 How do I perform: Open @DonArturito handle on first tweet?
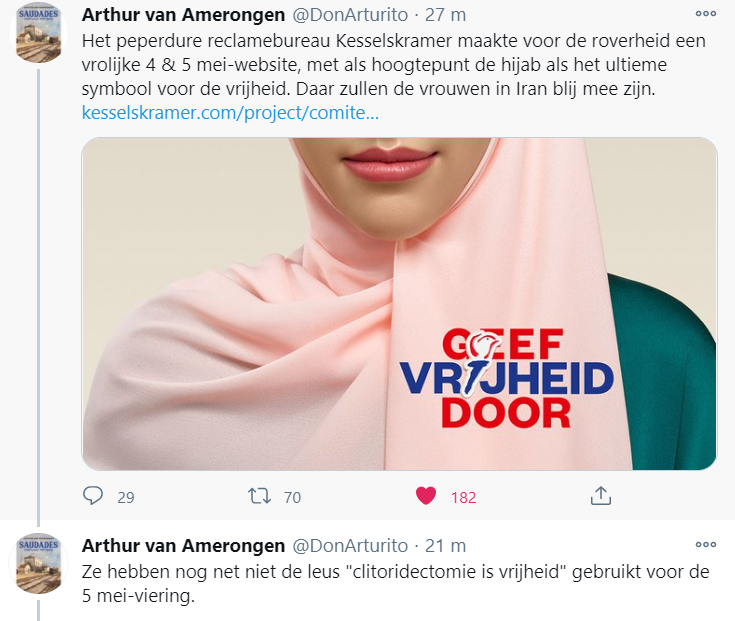coord(350,15)
